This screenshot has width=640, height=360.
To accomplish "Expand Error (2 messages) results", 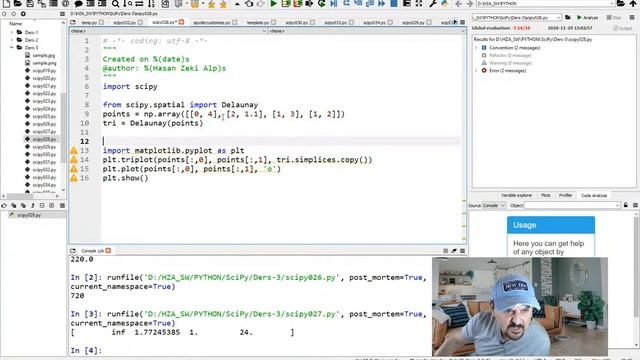I will [x=476, y=71].
